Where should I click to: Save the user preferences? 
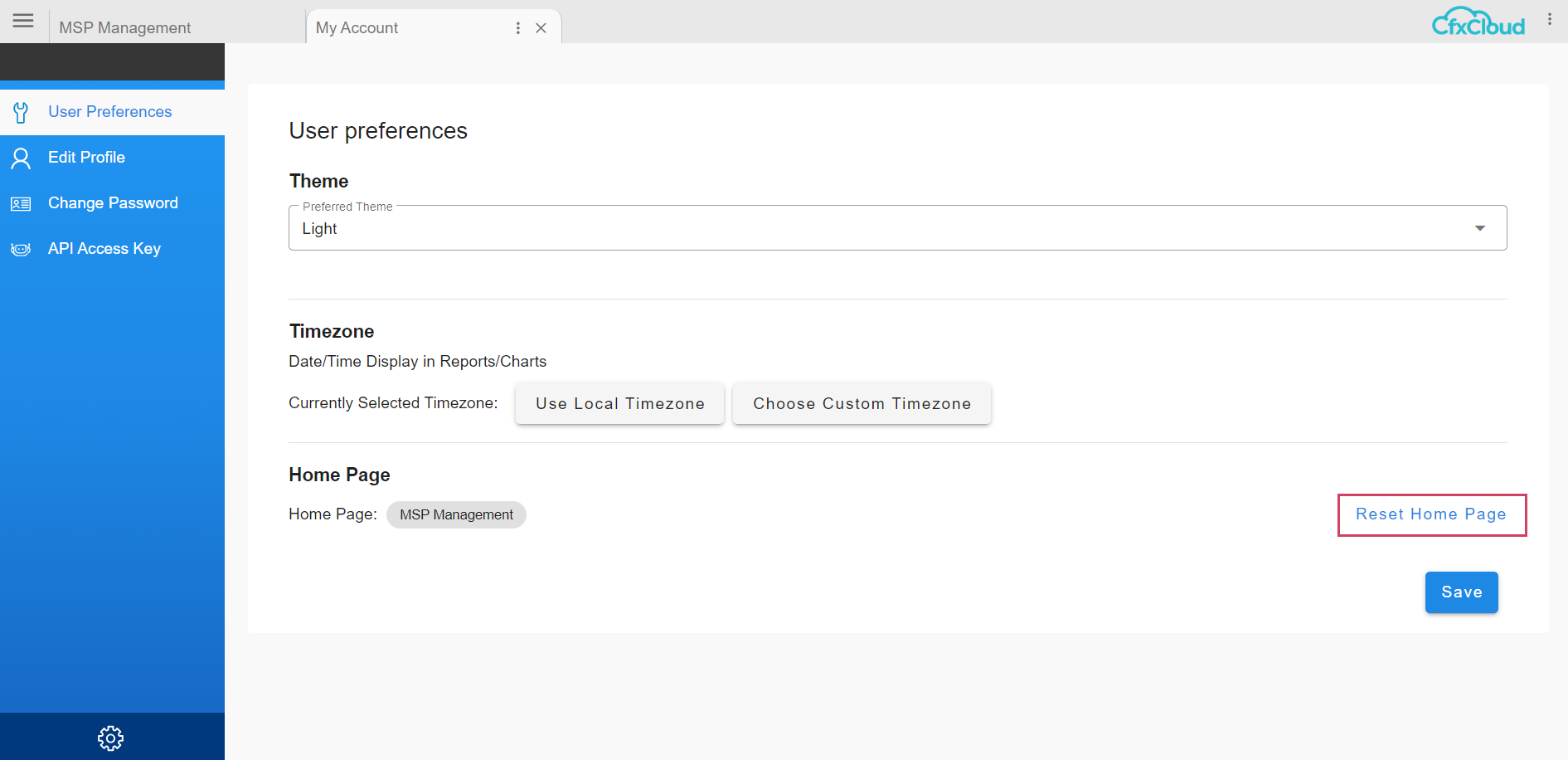(1461, 592)
